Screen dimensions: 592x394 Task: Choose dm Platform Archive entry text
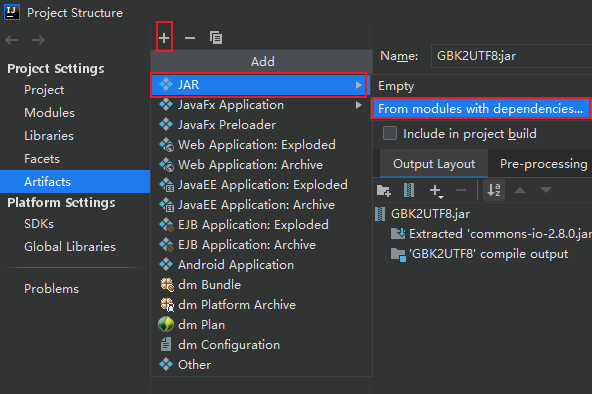click(x=237, y=305)
